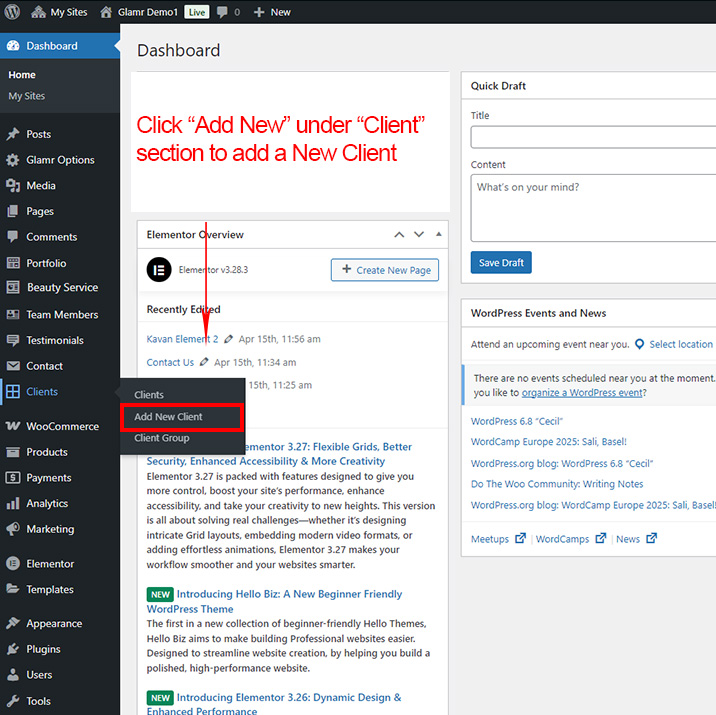Click the Content textarea

point(593,208)
